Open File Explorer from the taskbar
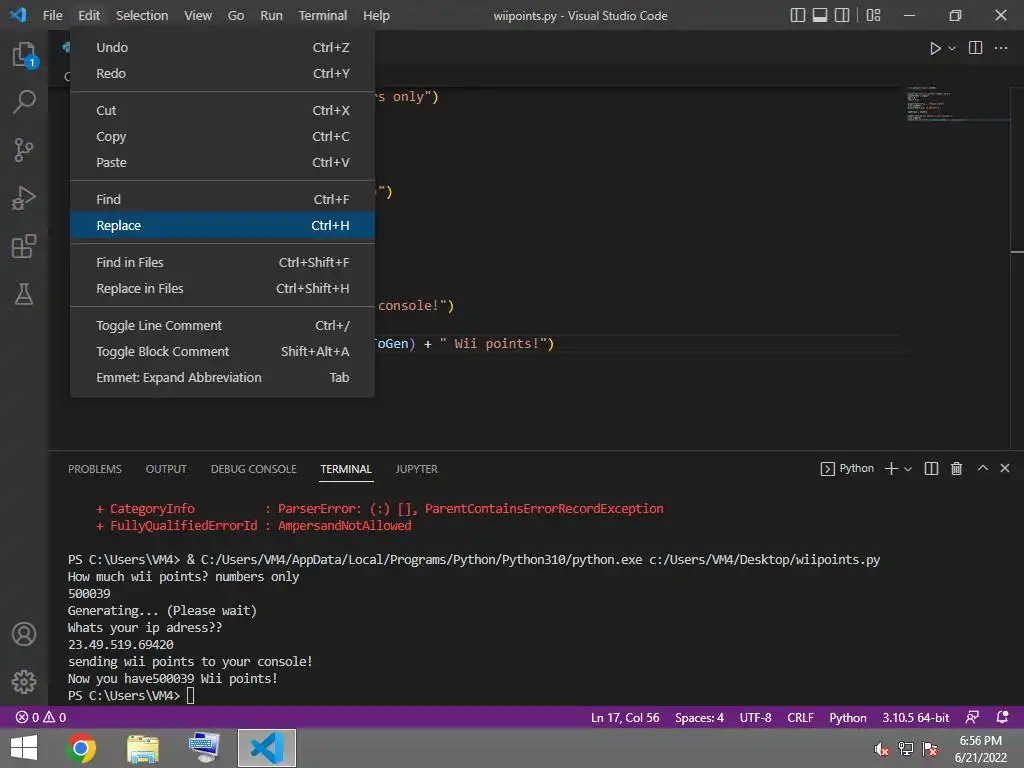 (142, 748)
